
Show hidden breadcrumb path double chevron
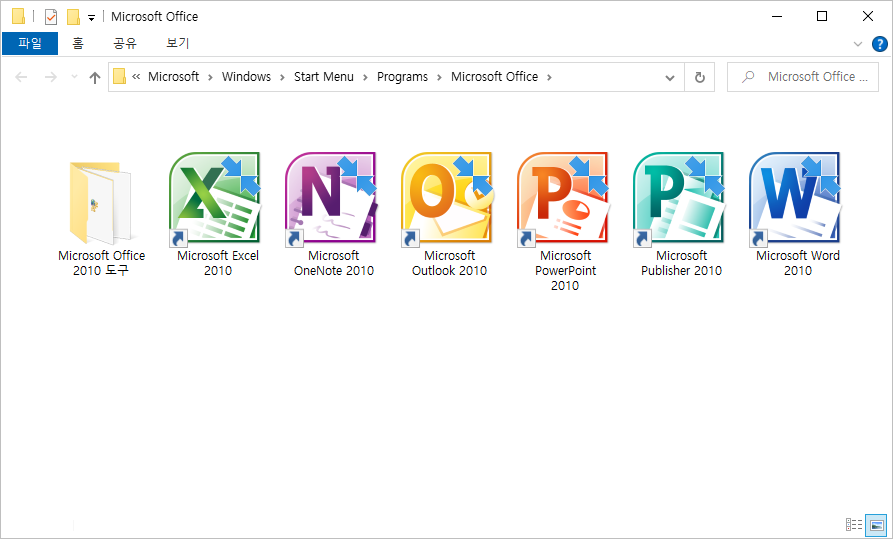point(136,76)
